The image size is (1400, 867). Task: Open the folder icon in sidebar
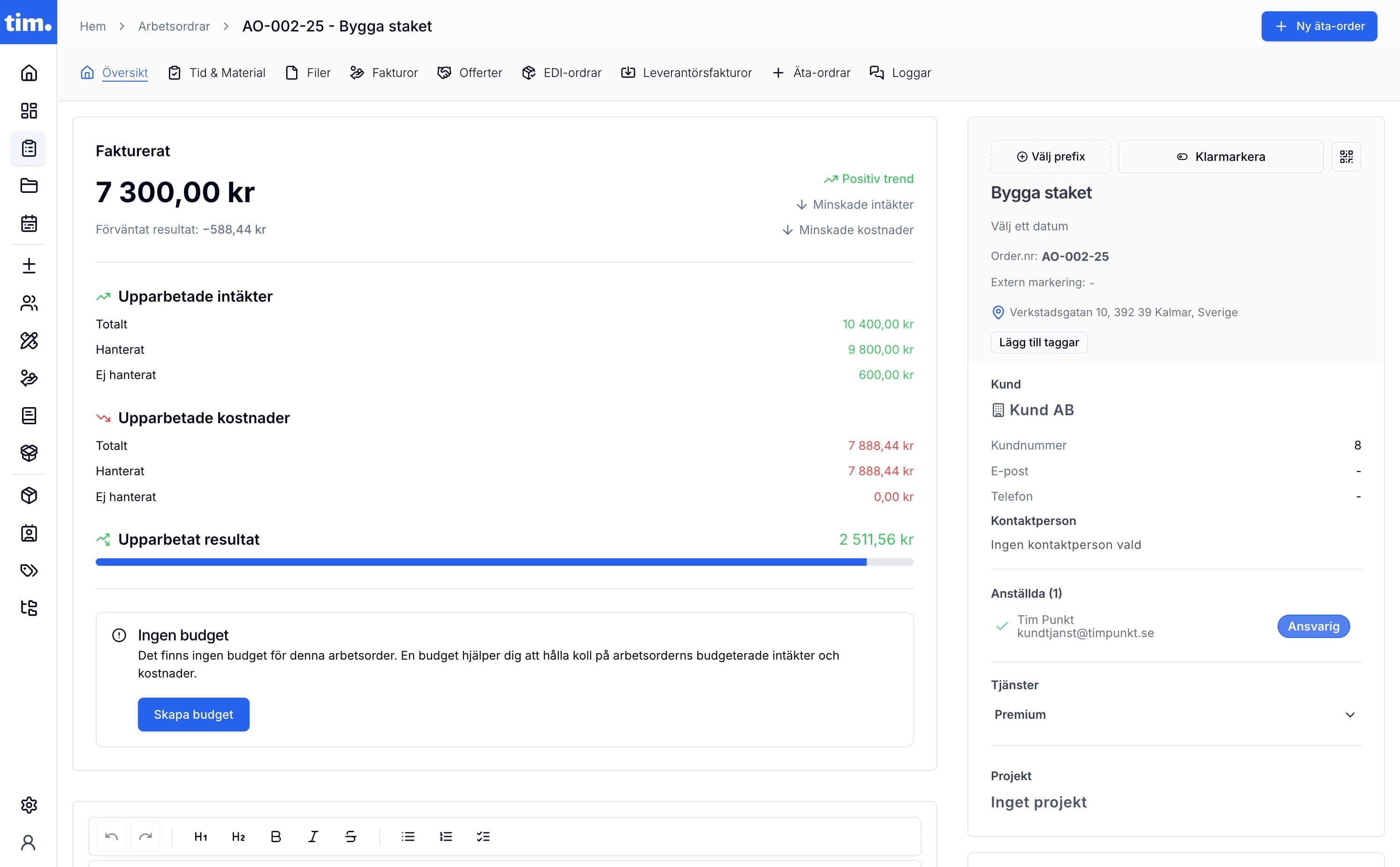point(29,186)
